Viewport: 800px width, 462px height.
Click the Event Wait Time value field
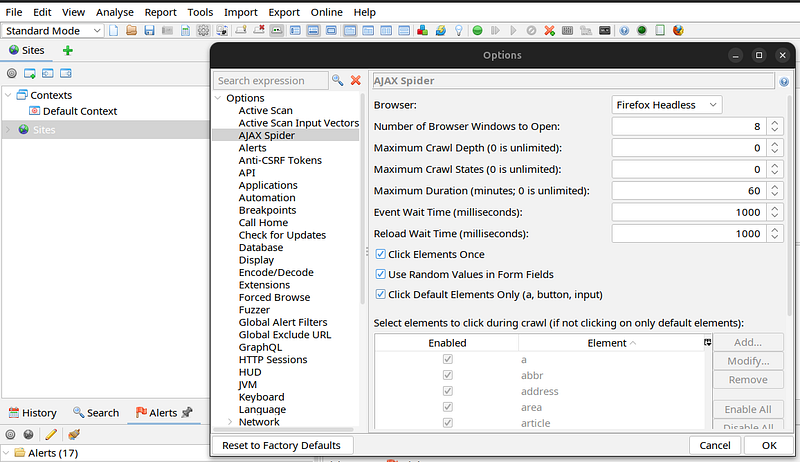(689, 212)
